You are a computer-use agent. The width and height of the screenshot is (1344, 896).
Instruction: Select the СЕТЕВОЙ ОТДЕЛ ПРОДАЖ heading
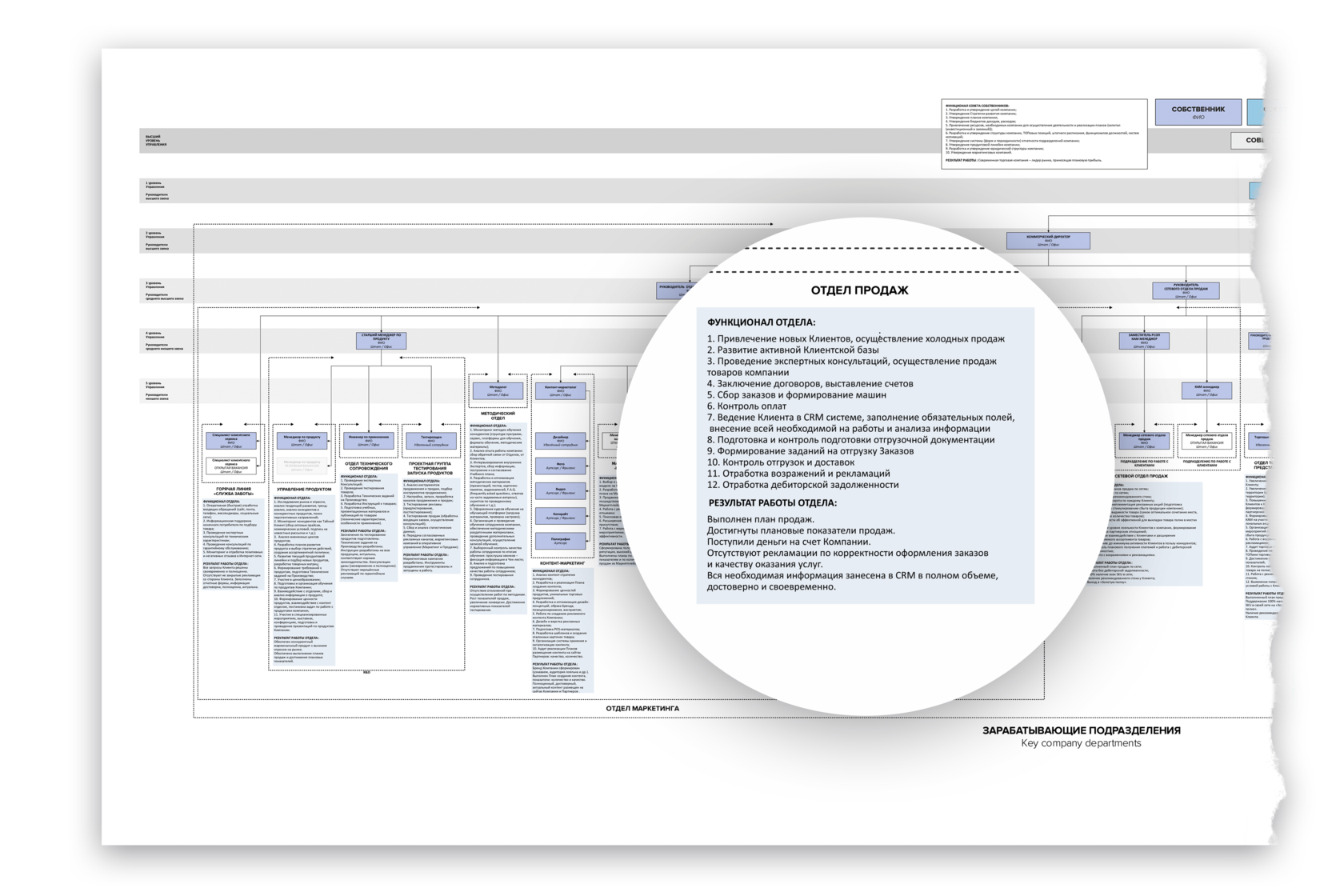click(x=1142, y=476)
